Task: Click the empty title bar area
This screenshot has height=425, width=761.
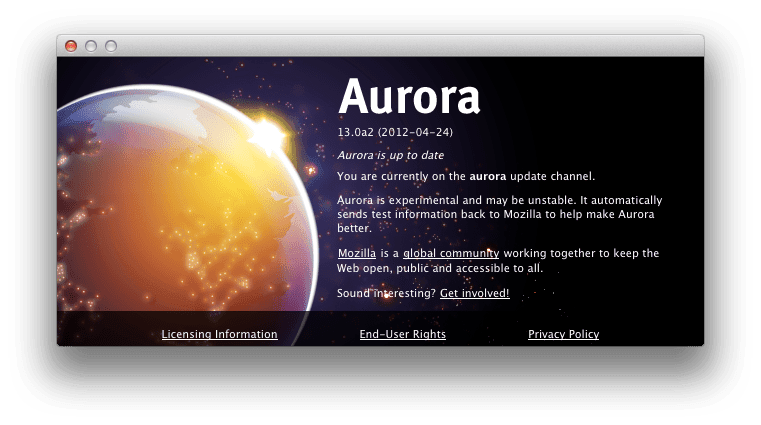Action: click(x=400, y=46)
